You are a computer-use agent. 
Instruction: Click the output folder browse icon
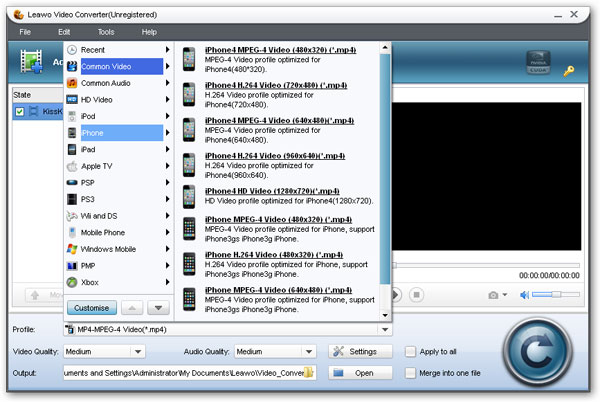[308, 373]
